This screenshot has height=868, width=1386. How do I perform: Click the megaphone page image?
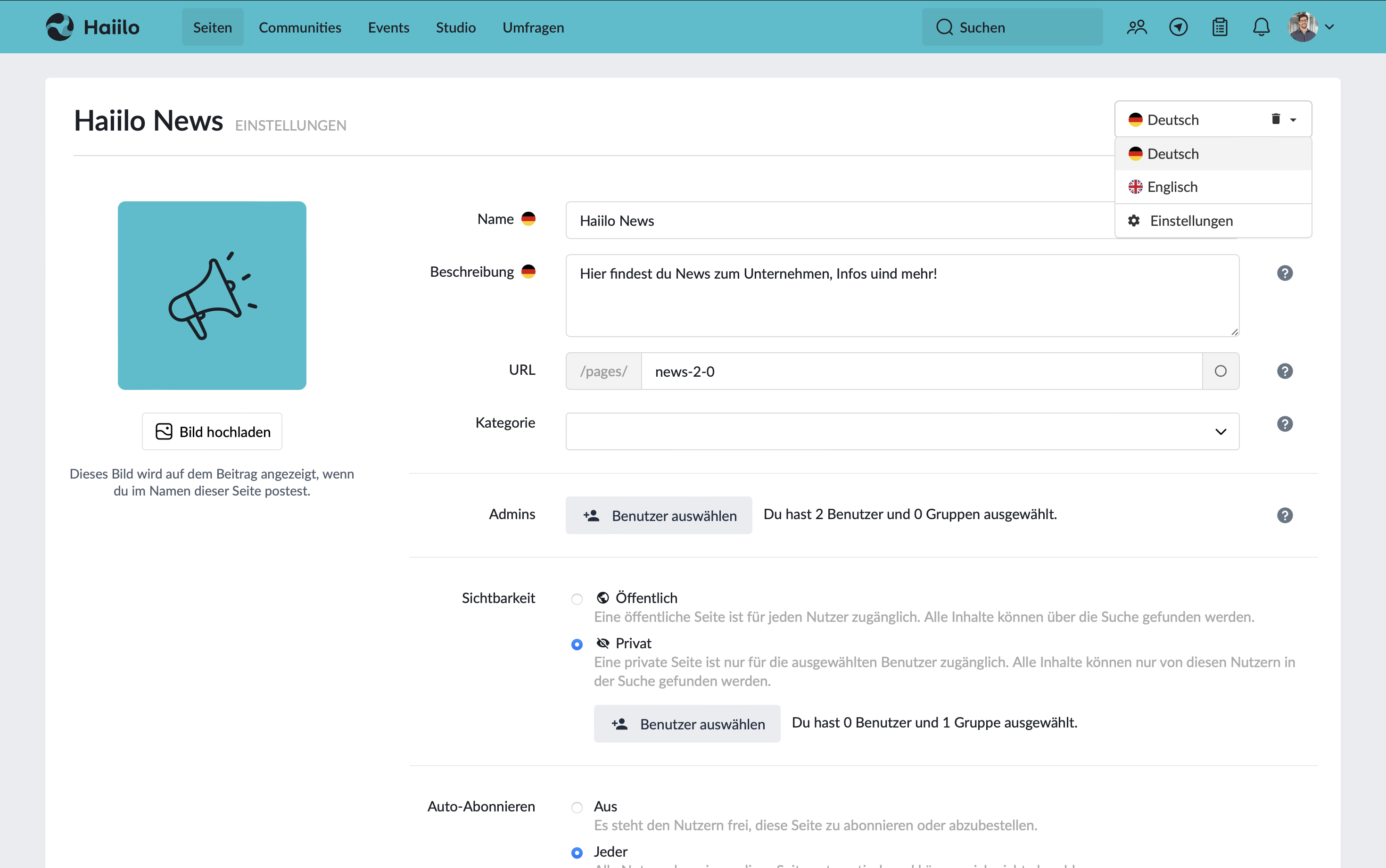pyautogui.click(x=212, y=295)
